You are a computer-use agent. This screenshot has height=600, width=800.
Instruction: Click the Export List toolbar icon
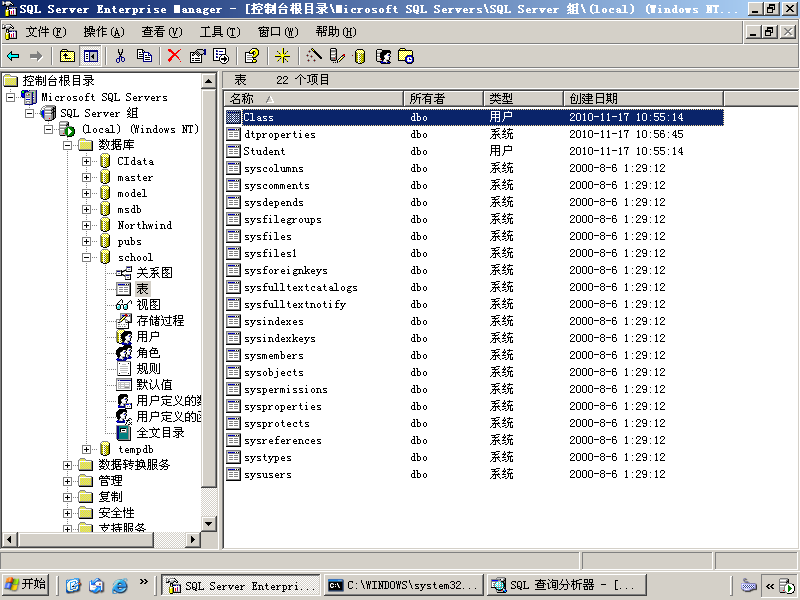coord(221,56)
